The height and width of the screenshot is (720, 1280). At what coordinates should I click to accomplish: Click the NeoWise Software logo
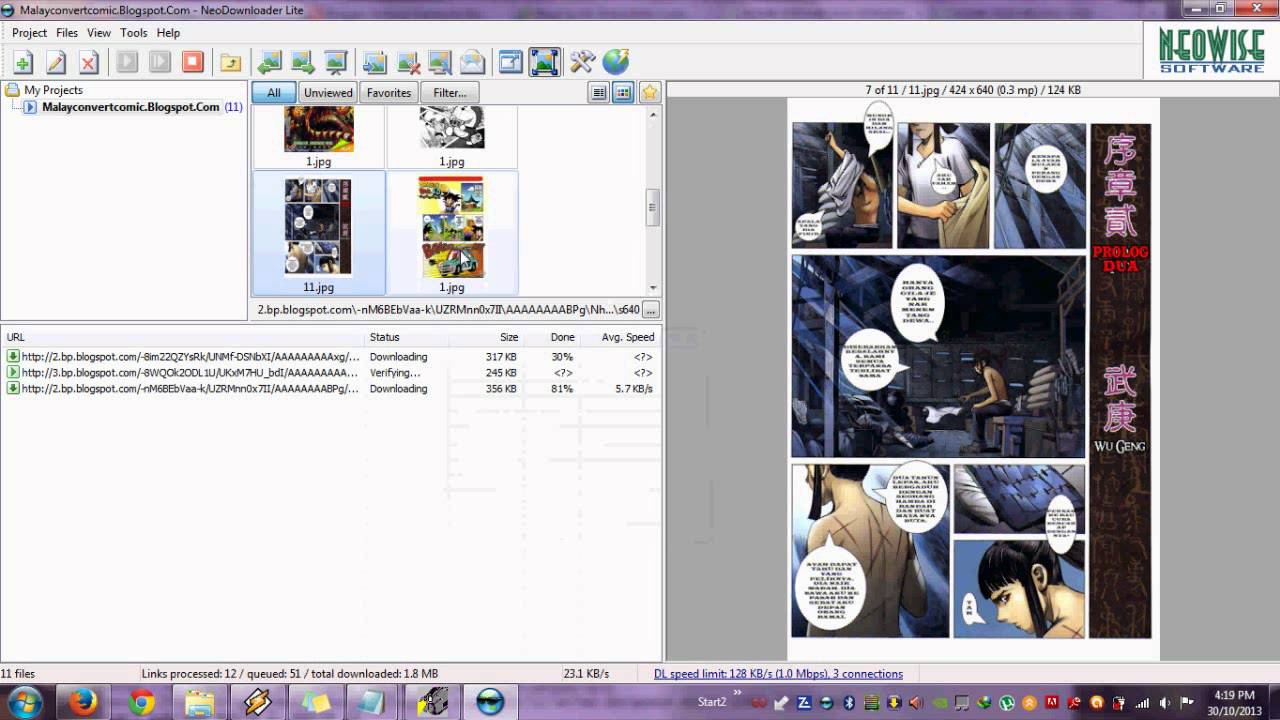click(1211, 49)
